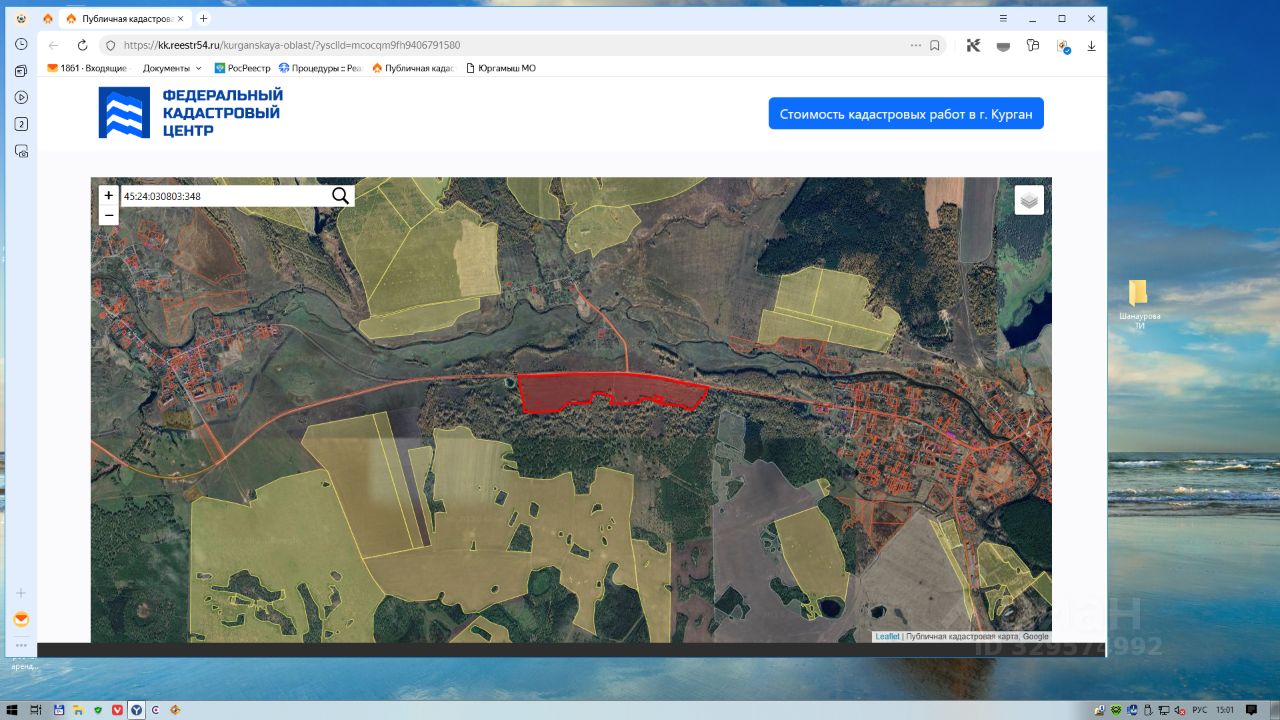This screenshot has height=720, width=1280.
Task: Open the address bar three-dots menu
Action: coord(915,45)
